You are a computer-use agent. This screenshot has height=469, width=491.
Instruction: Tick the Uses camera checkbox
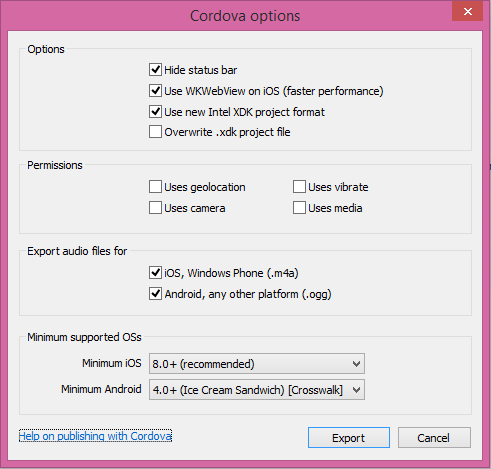[x=155, y=208]
